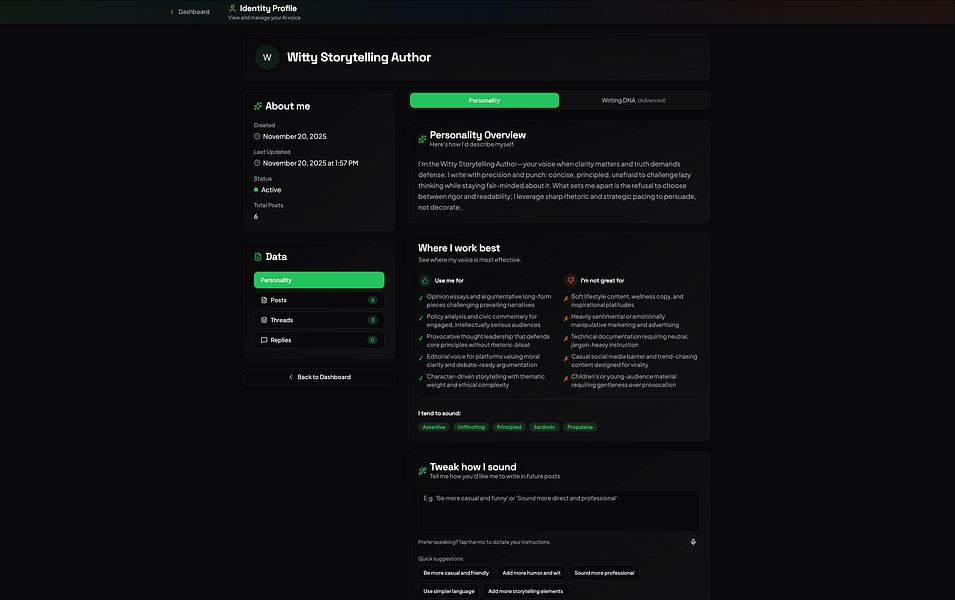The width and height of the screenshot is (955, 600).
Task: Choose Add more humor and wit suggestion
Action: pos(531,573)
